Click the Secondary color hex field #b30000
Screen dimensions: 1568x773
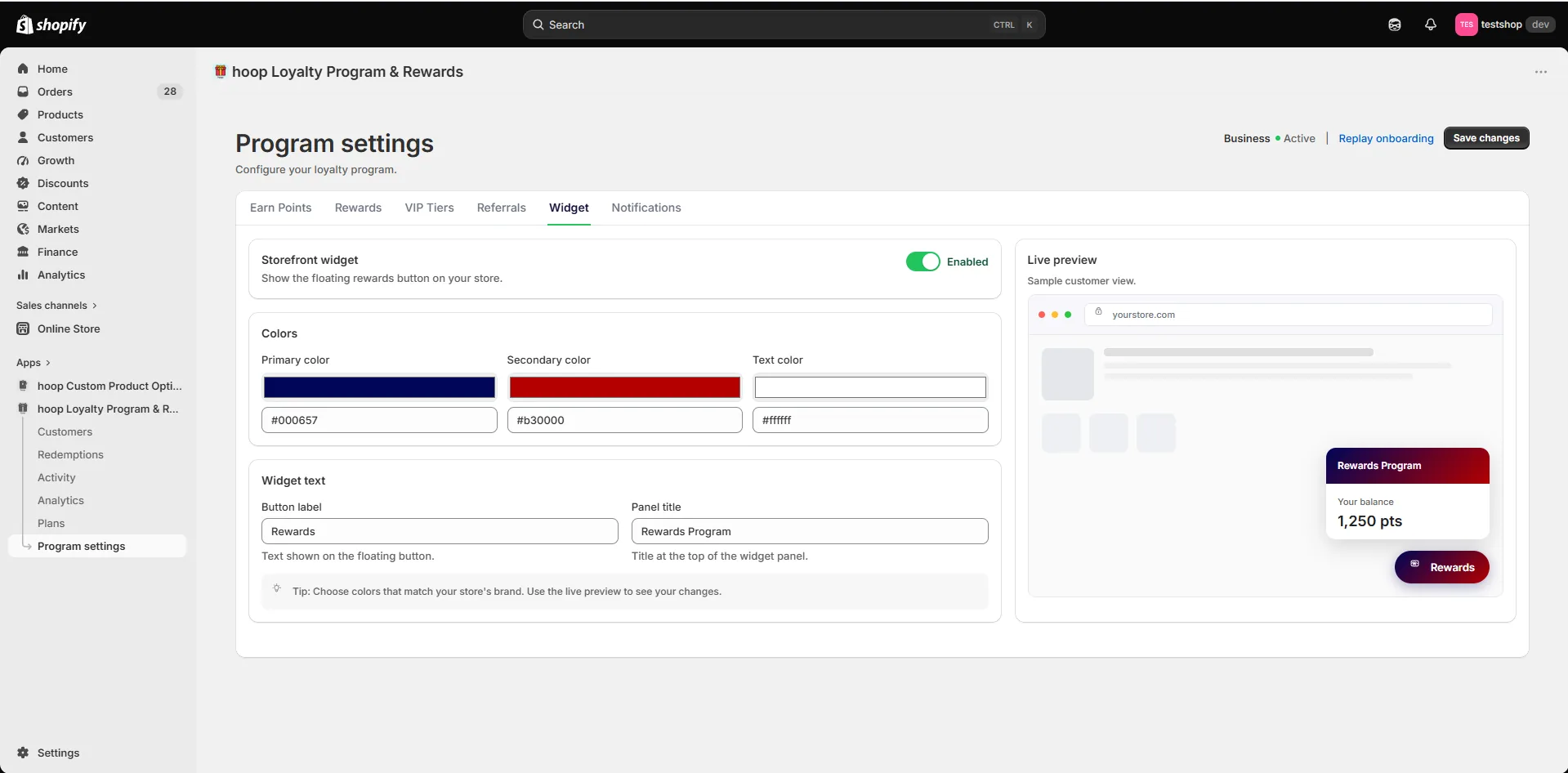[x=625, y=420]
